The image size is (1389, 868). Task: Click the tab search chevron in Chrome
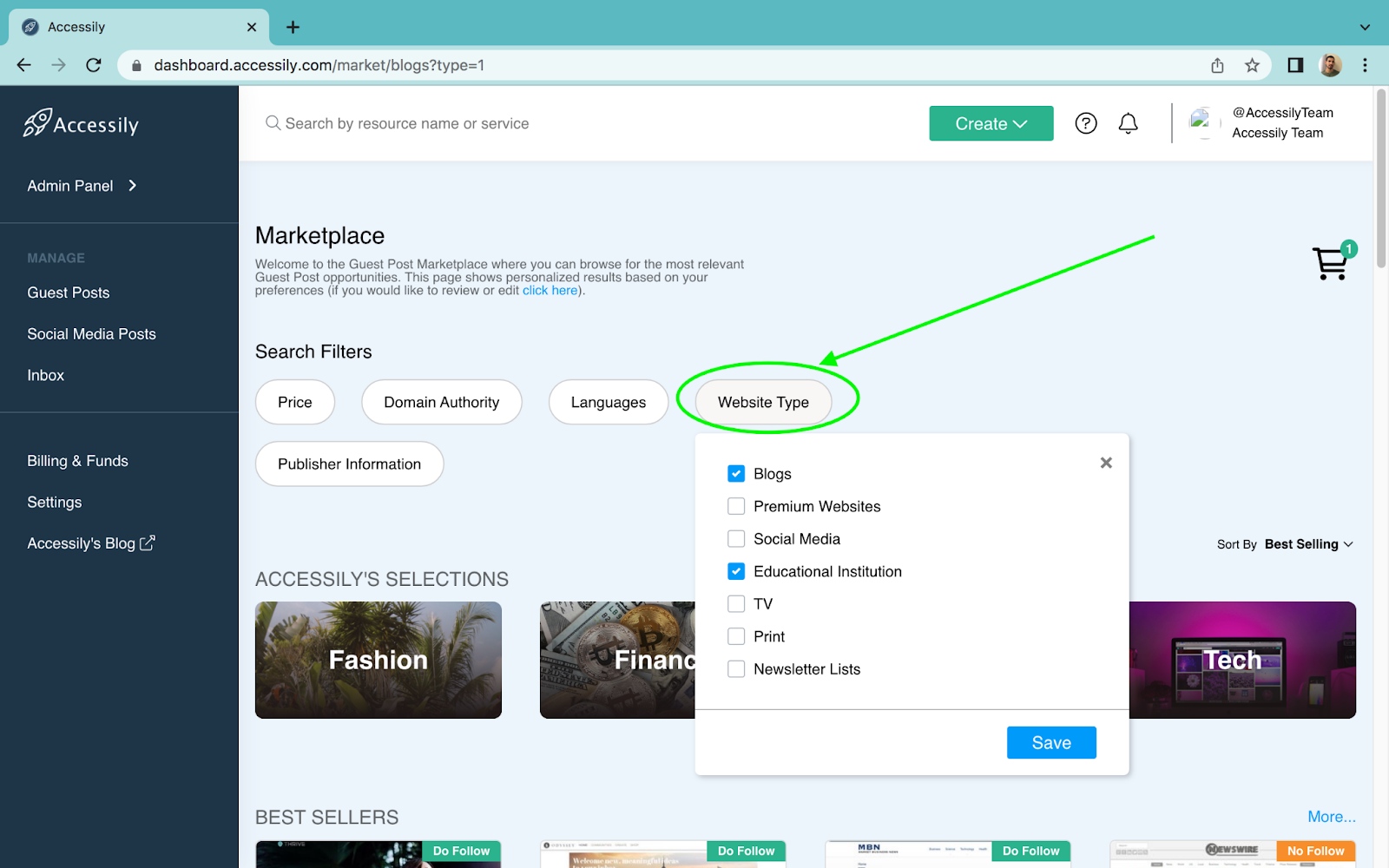click(1365, 27)
